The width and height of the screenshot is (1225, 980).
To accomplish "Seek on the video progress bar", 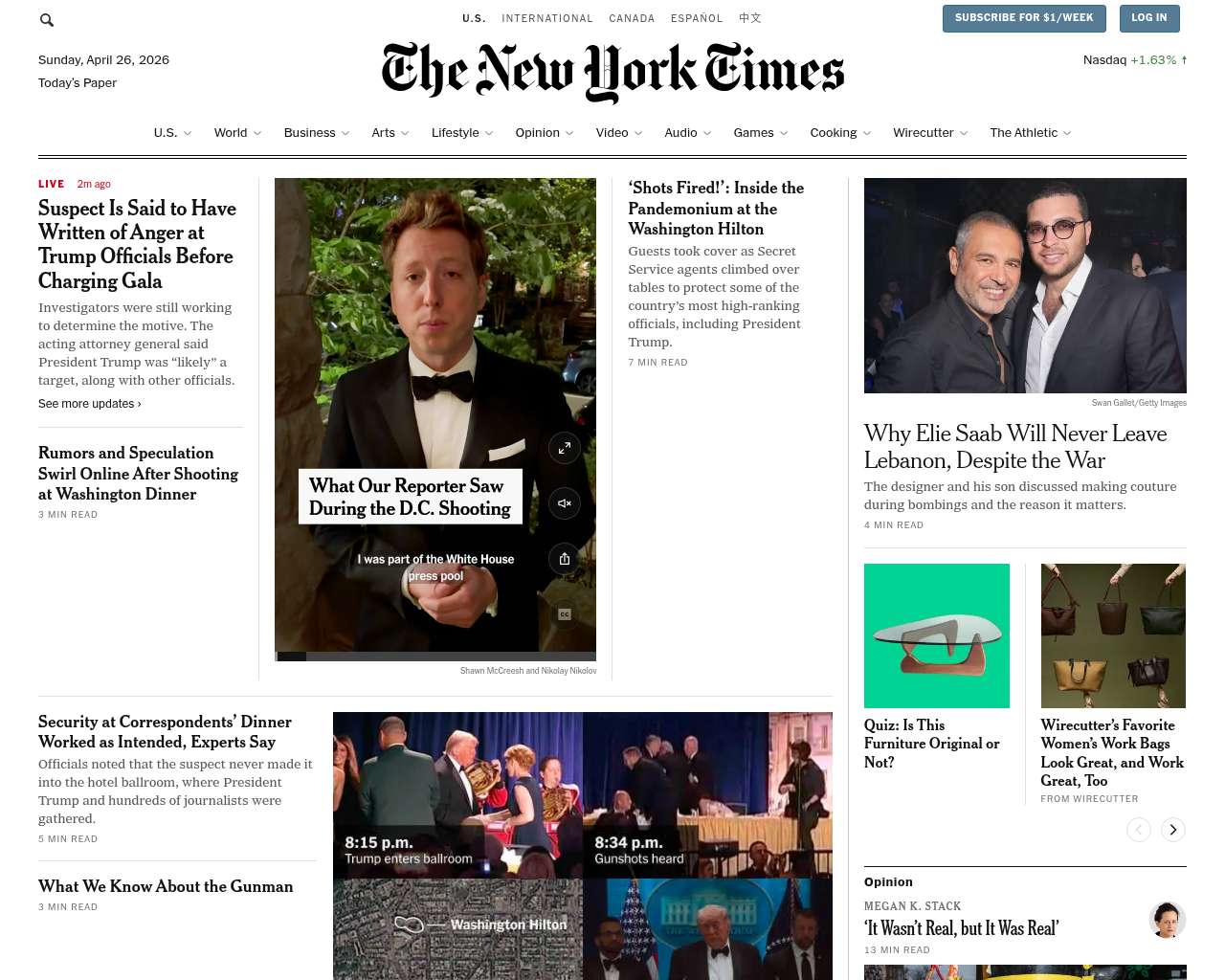I will [x=435, y=657].
